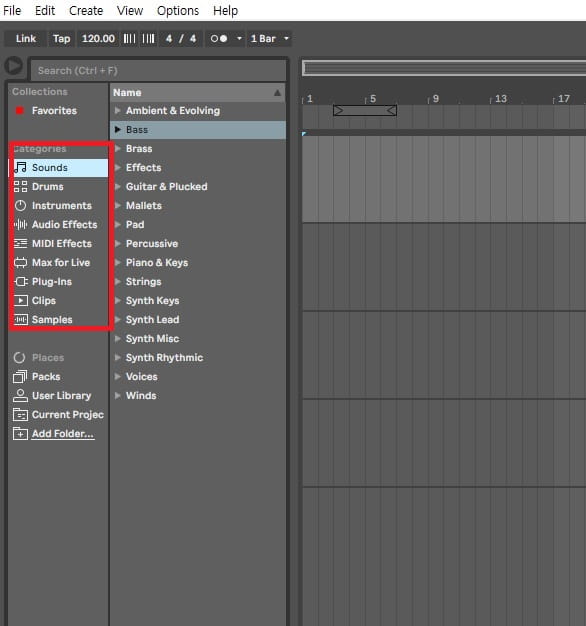Click the time signature denominator 4
This screenshot has height=626, width=586.
pyautogui.click(x=193, y=39)
